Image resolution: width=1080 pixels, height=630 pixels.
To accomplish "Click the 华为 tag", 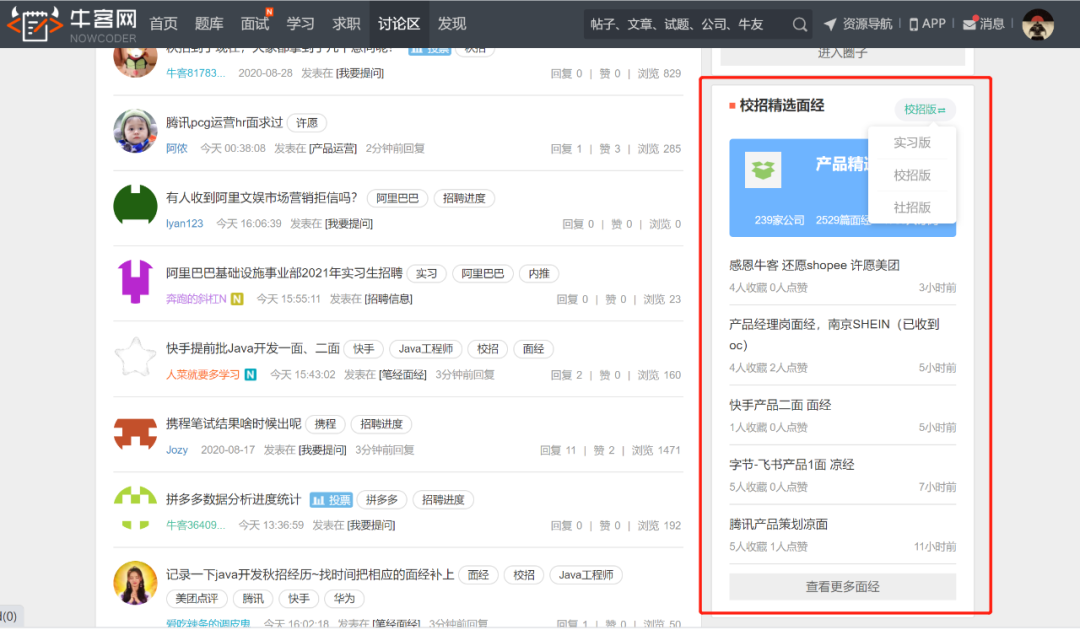I will [x=344, y=599].
